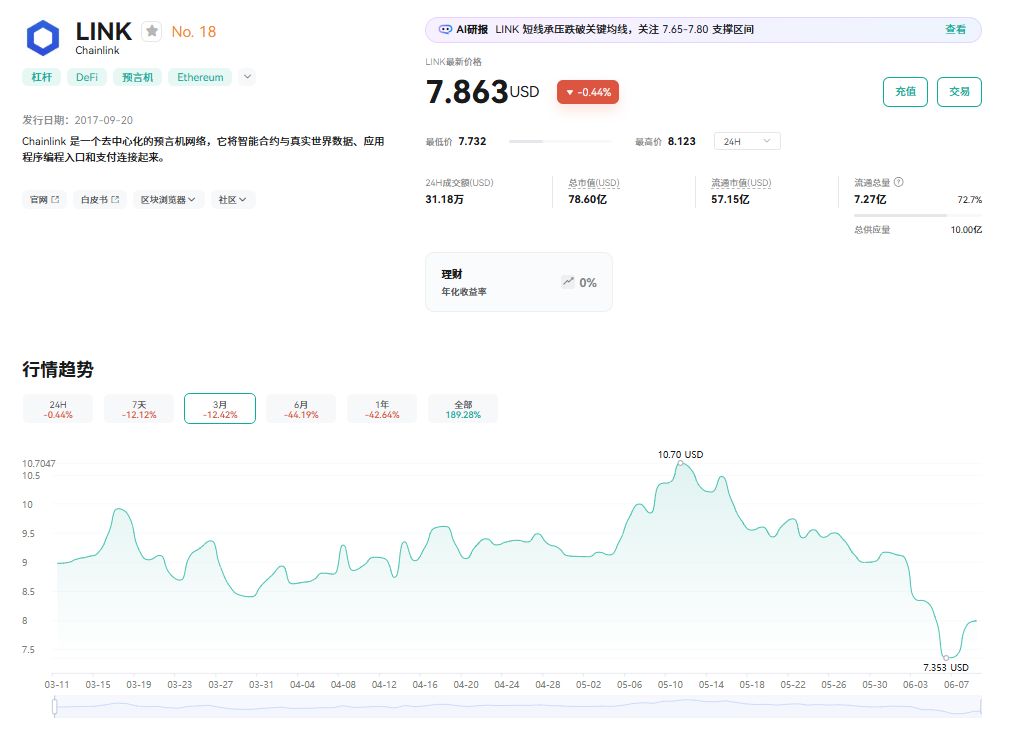Select the 24H trend tab
This screenshot has height=744, width=1036.
(58, 409)
